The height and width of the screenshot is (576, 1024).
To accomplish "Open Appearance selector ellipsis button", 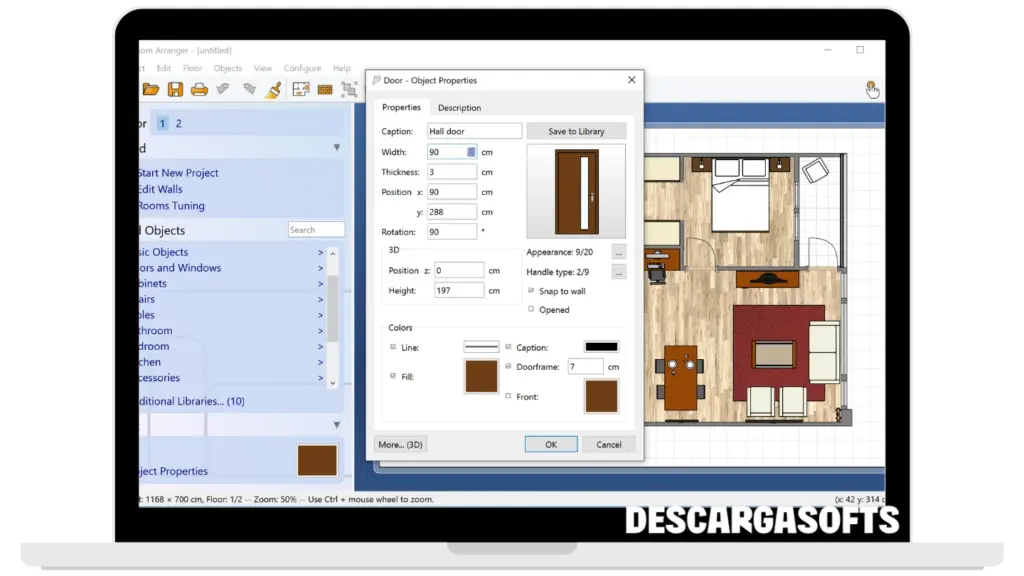I will pos(619,252).
